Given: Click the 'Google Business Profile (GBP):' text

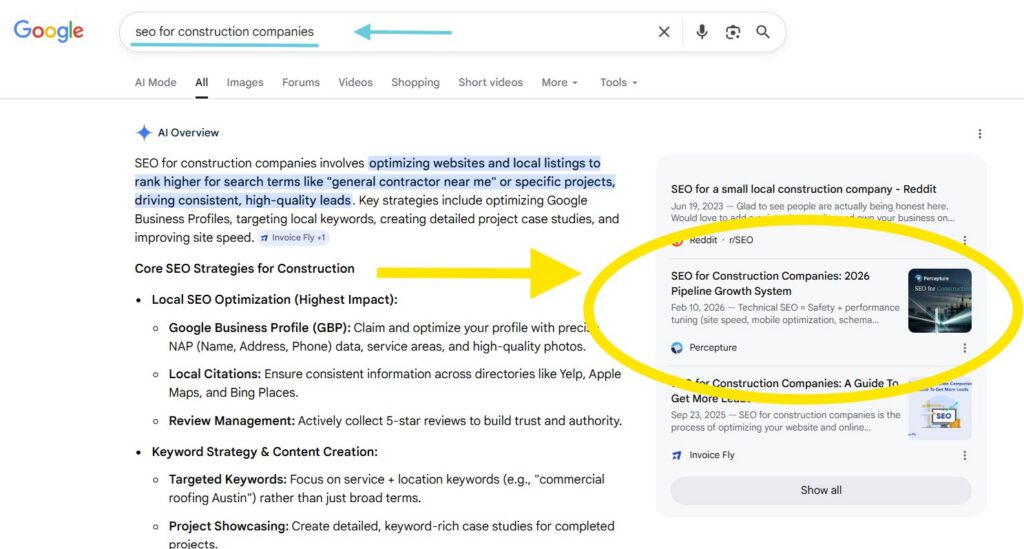Looking at the screenshot, I should pyautogui.click(x=259, y=328).
